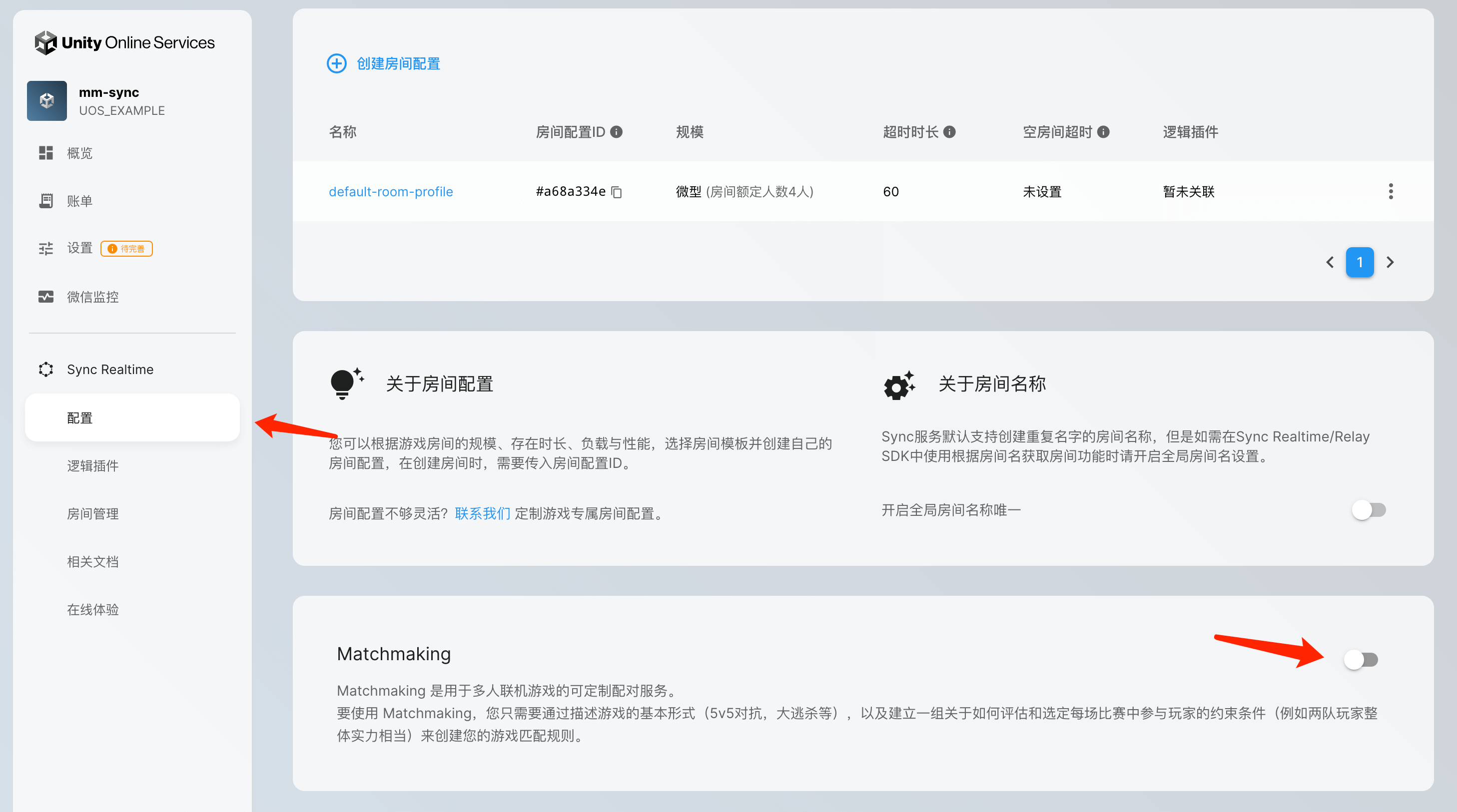1457x812 pixels.
Task: Open the 房间管理 sidebar item
Action: click(93, 514)
